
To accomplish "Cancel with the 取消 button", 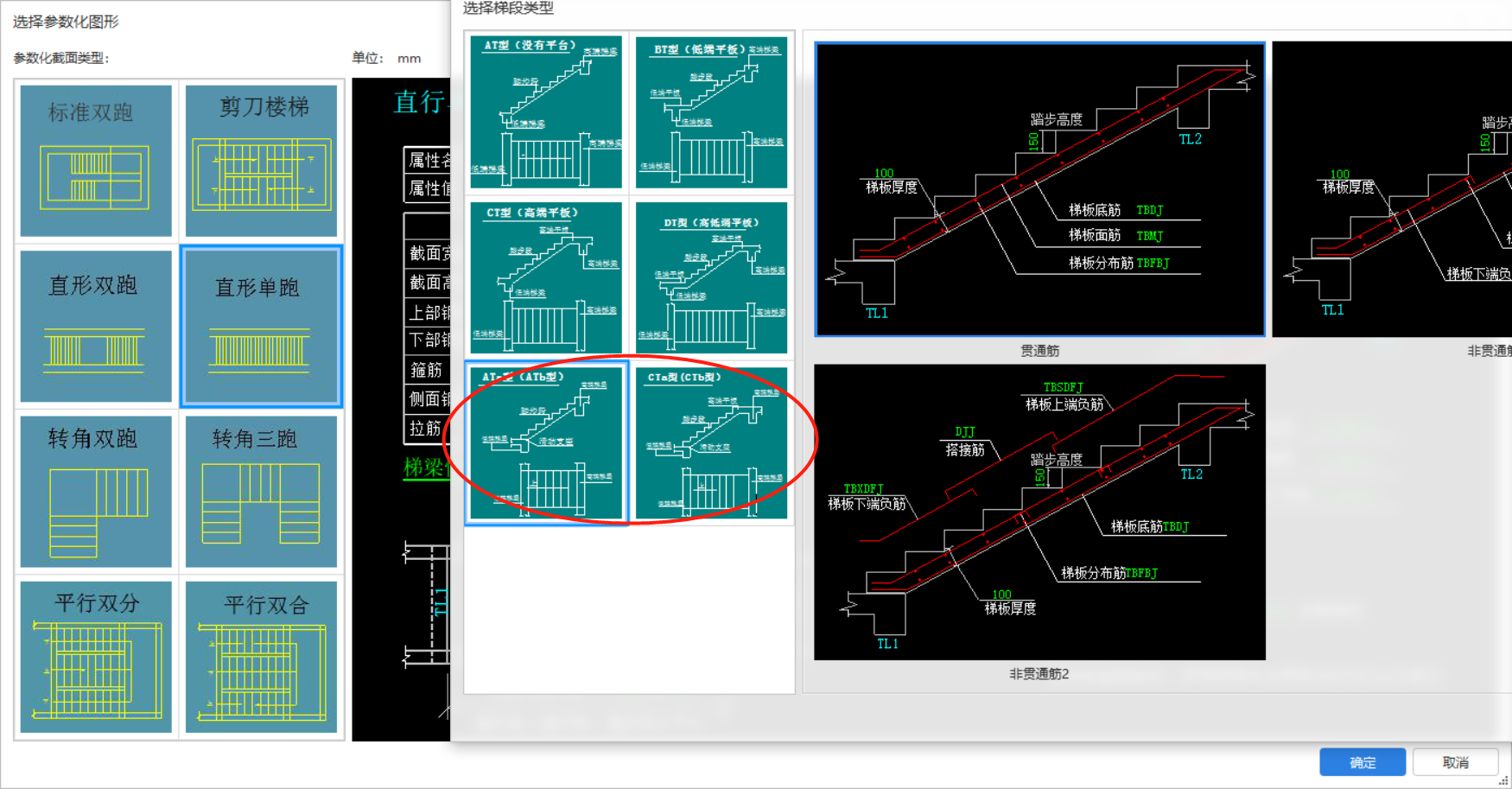I will tap(1456, 762).
